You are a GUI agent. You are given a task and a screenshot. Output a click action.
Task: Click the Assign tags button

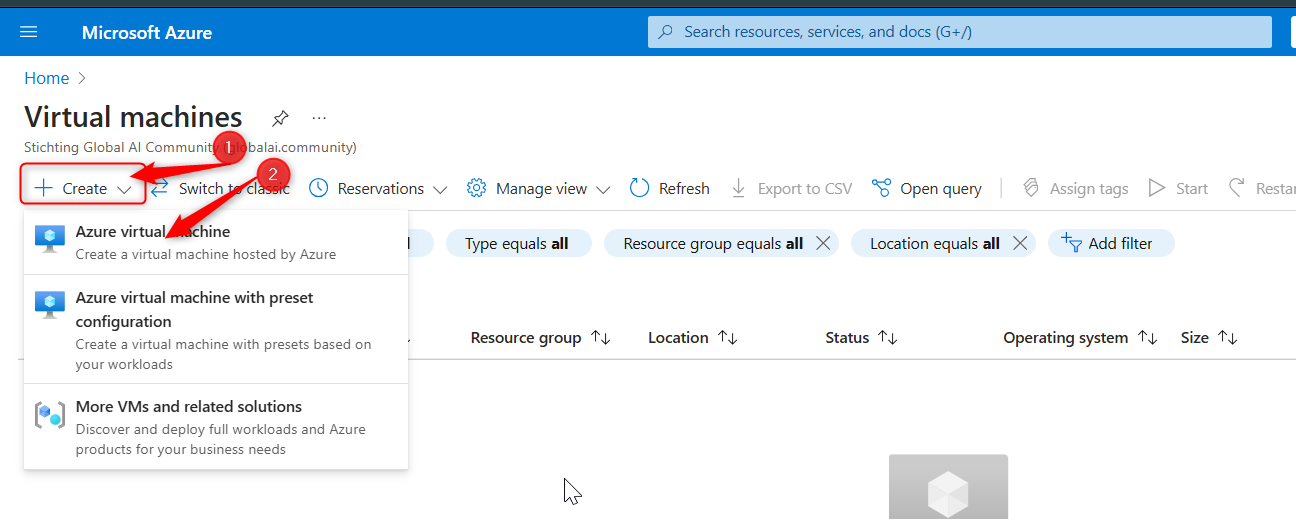(x=1075, y=188)
